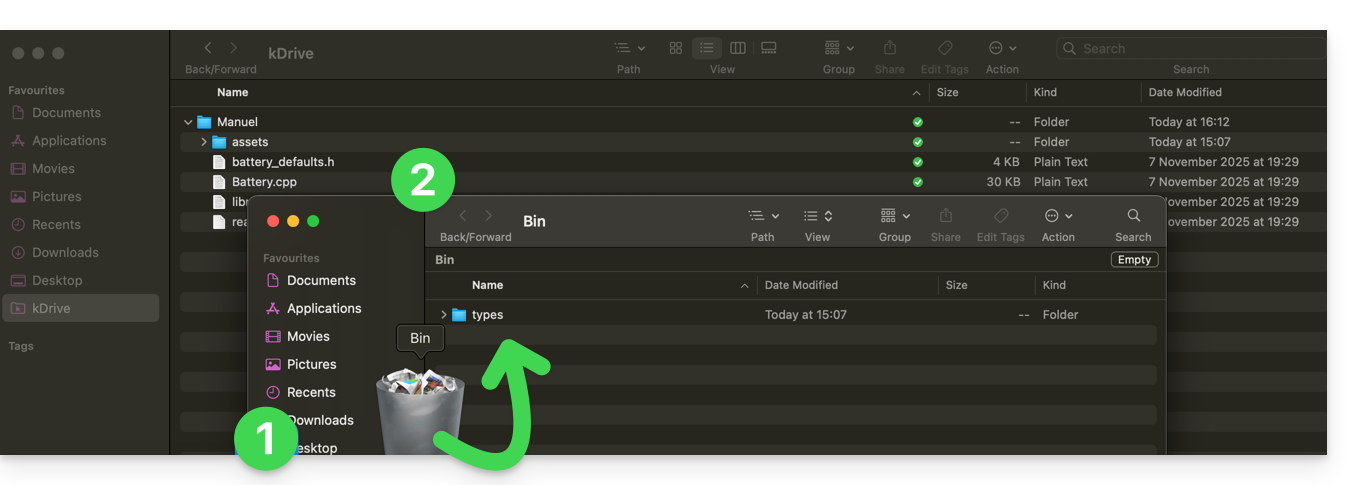This screenshot has height=485, width=1357.
Task: Open the Action menu in Bin window
Action: (x=1058, y=216)
